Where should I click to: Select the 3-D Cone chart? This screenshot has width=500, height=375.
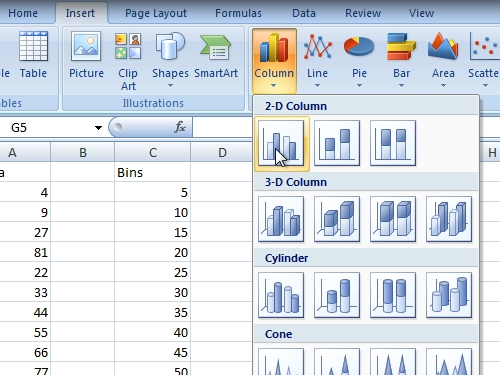tap(449, 362)
